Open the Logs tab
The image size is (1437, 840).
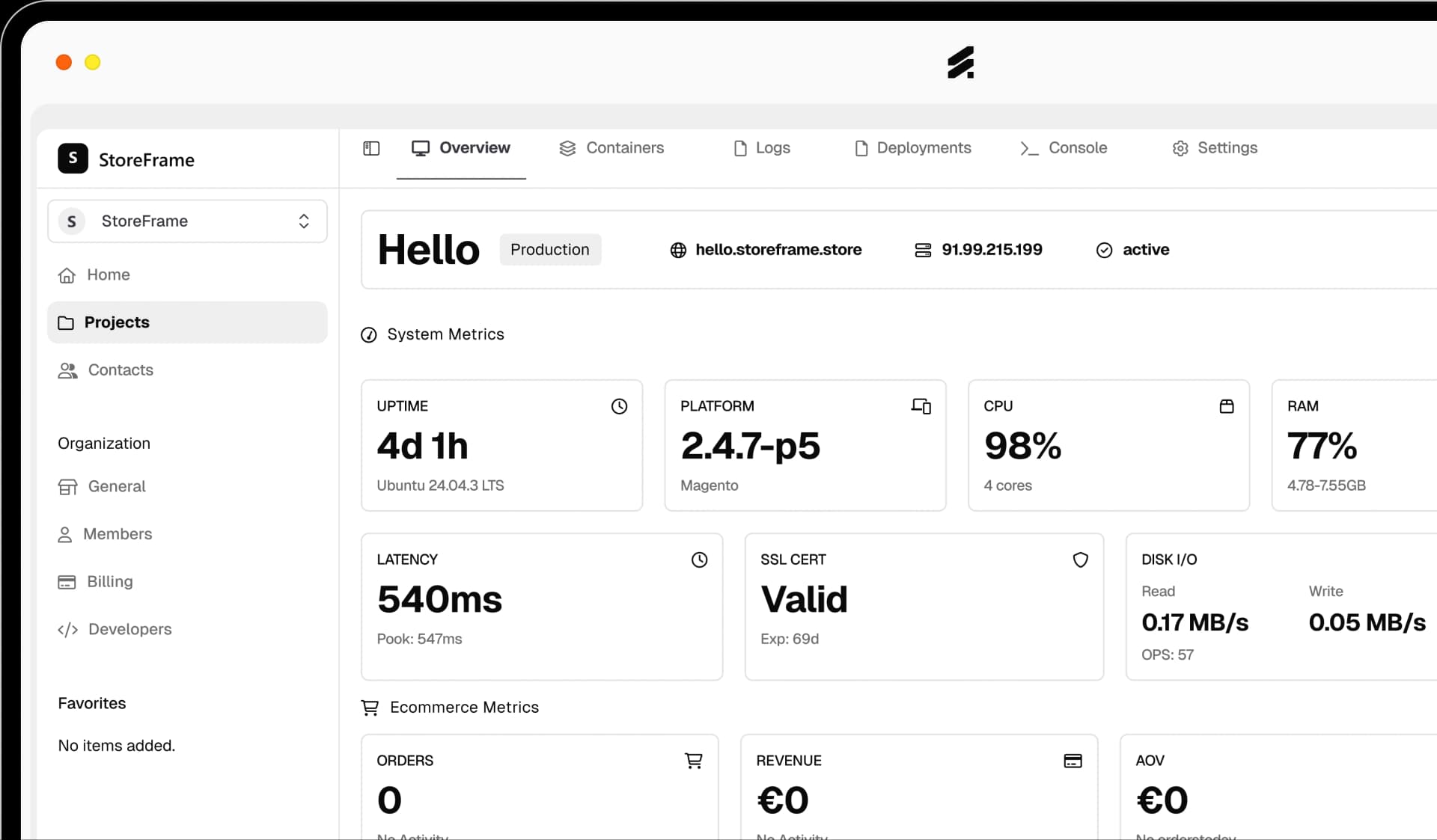762,148
